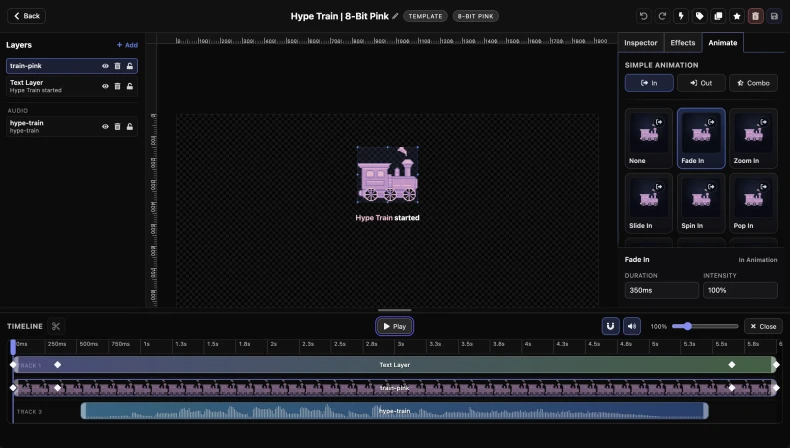Click the 100% zoom label in timeline
This screenshot has height=448, width=790.
click(659, 327)
